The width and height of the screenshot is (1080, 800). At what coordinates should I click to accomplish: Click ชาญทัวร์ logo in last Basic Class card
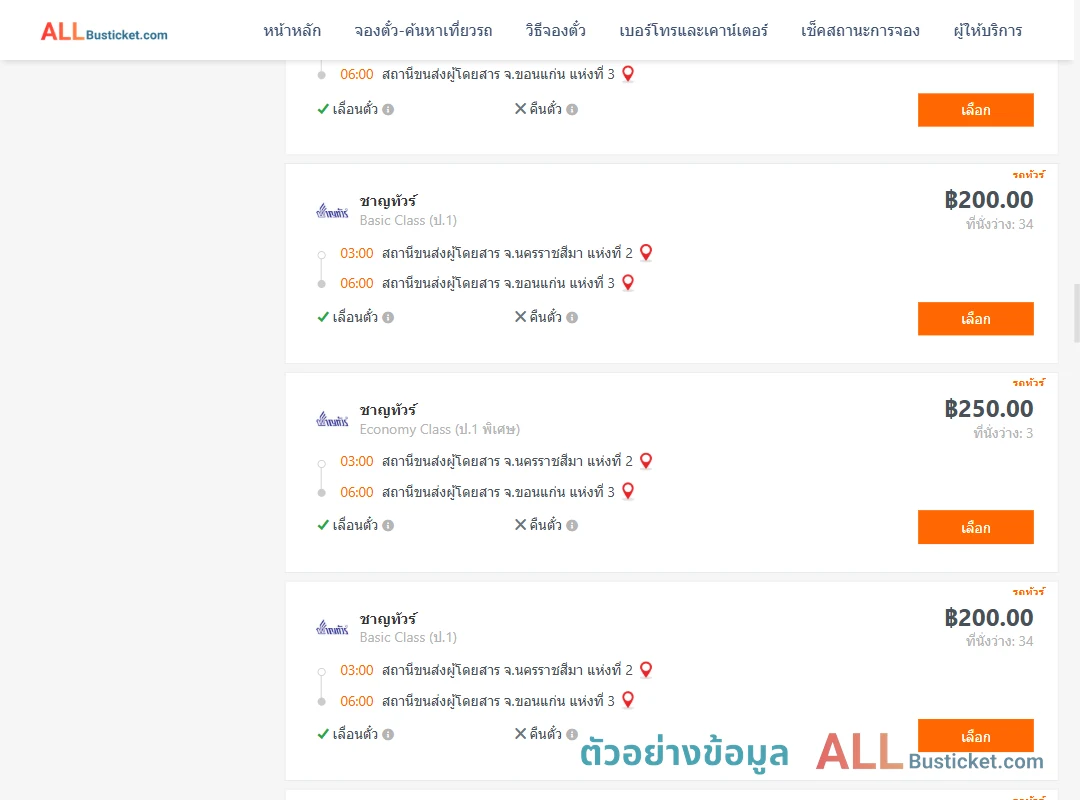(332, 628)
